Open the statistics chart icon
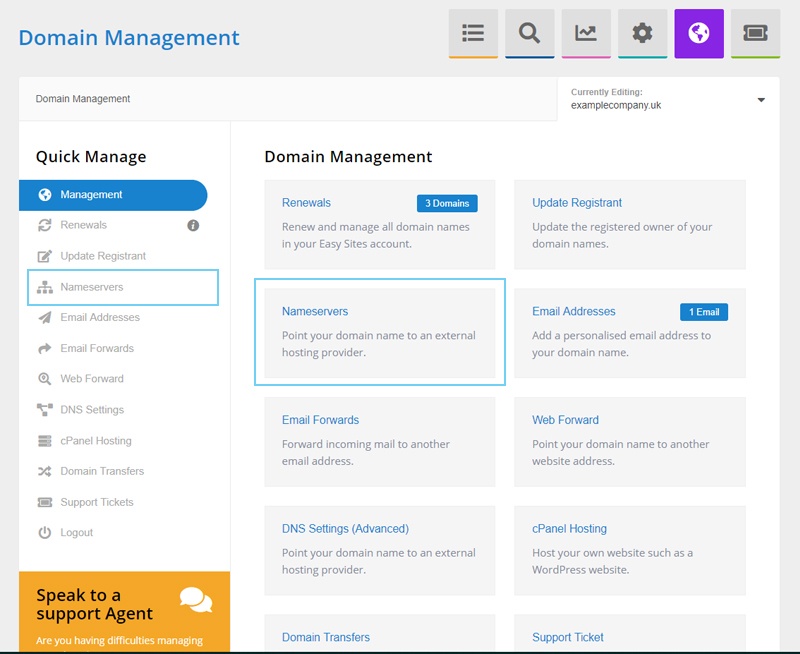Image resolution: width=800 pixels, height=654 pixels. tap(586, 33)
